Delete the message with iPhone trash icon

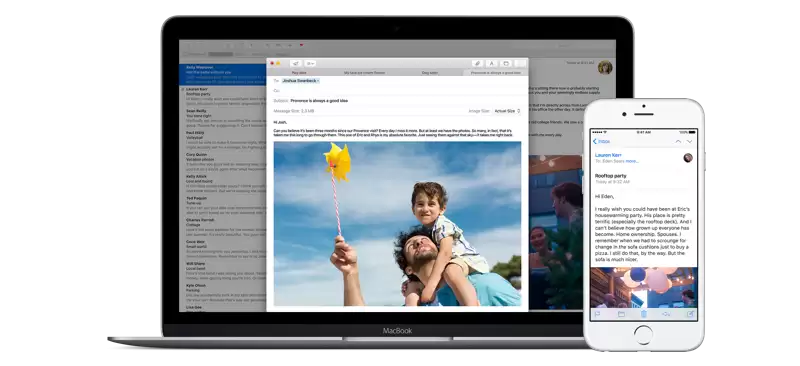tap(644, 314)
